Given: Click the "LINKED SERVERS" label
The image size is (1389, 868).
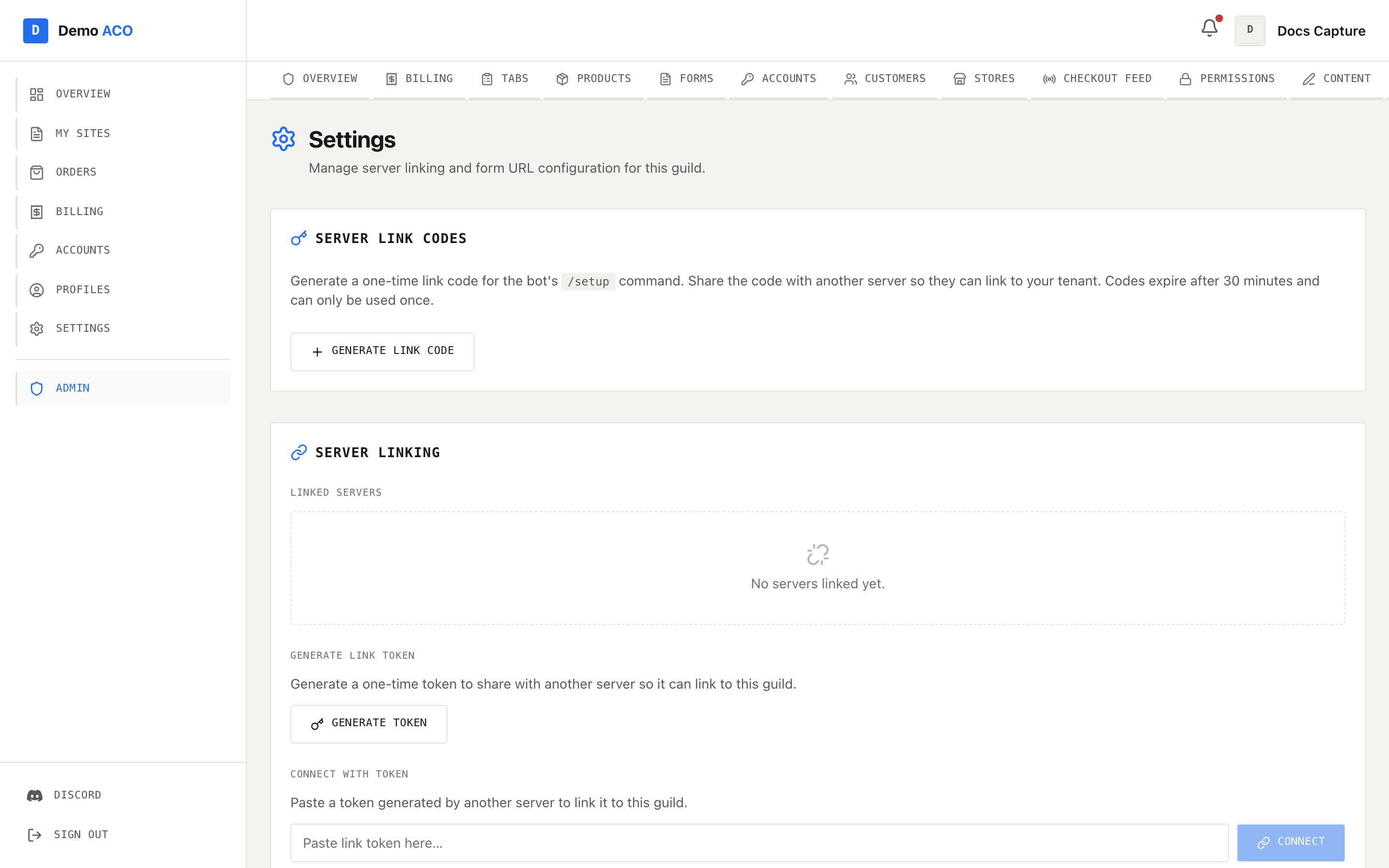Looking at the screenshot, I should tap(336, 492).
